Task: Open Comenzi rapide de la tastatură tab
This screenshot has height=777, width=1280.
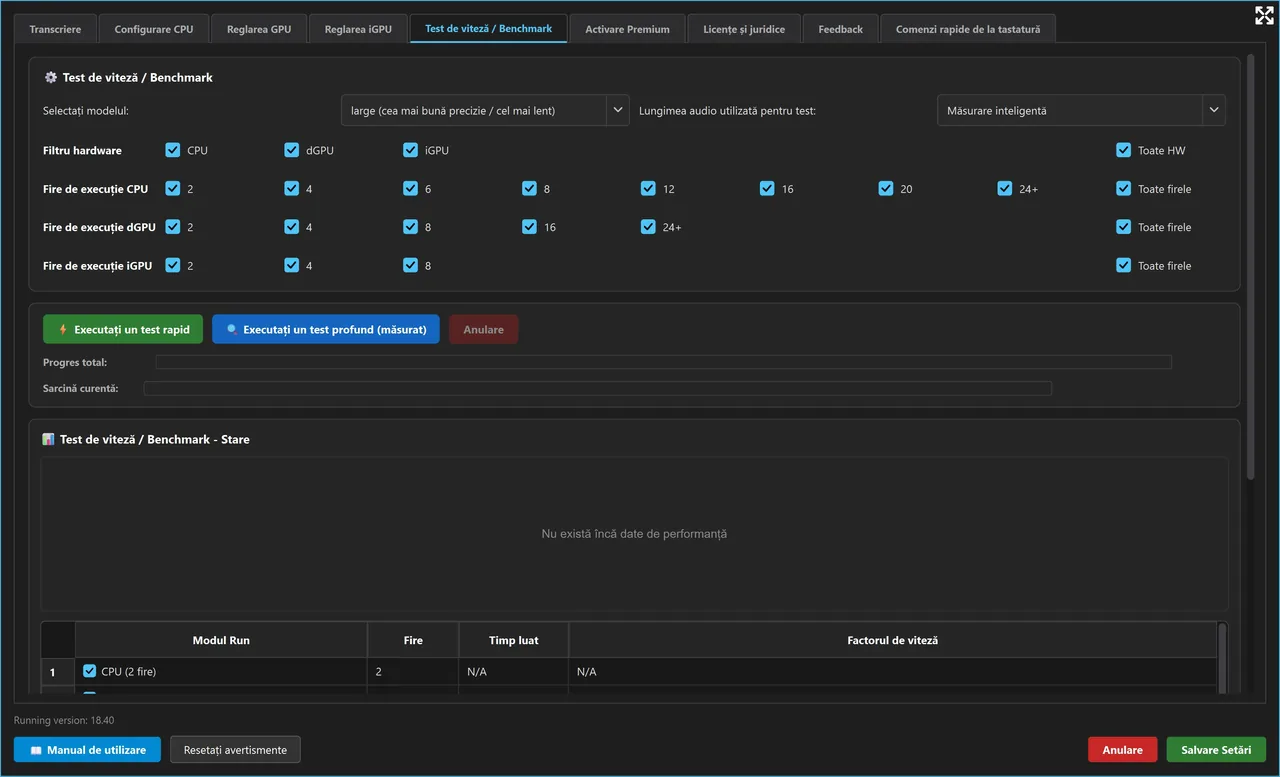Action: click(x=968, y=29)
